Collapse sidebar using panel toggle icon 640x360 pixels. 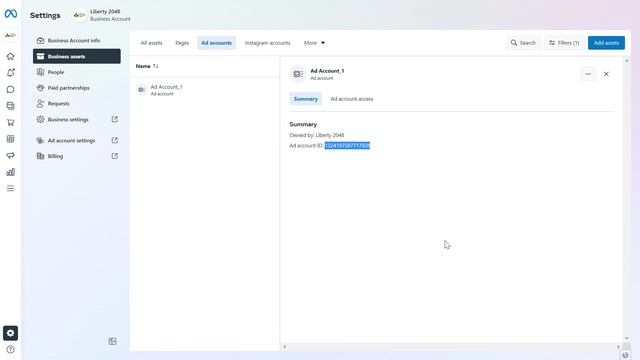pos(113,341)
